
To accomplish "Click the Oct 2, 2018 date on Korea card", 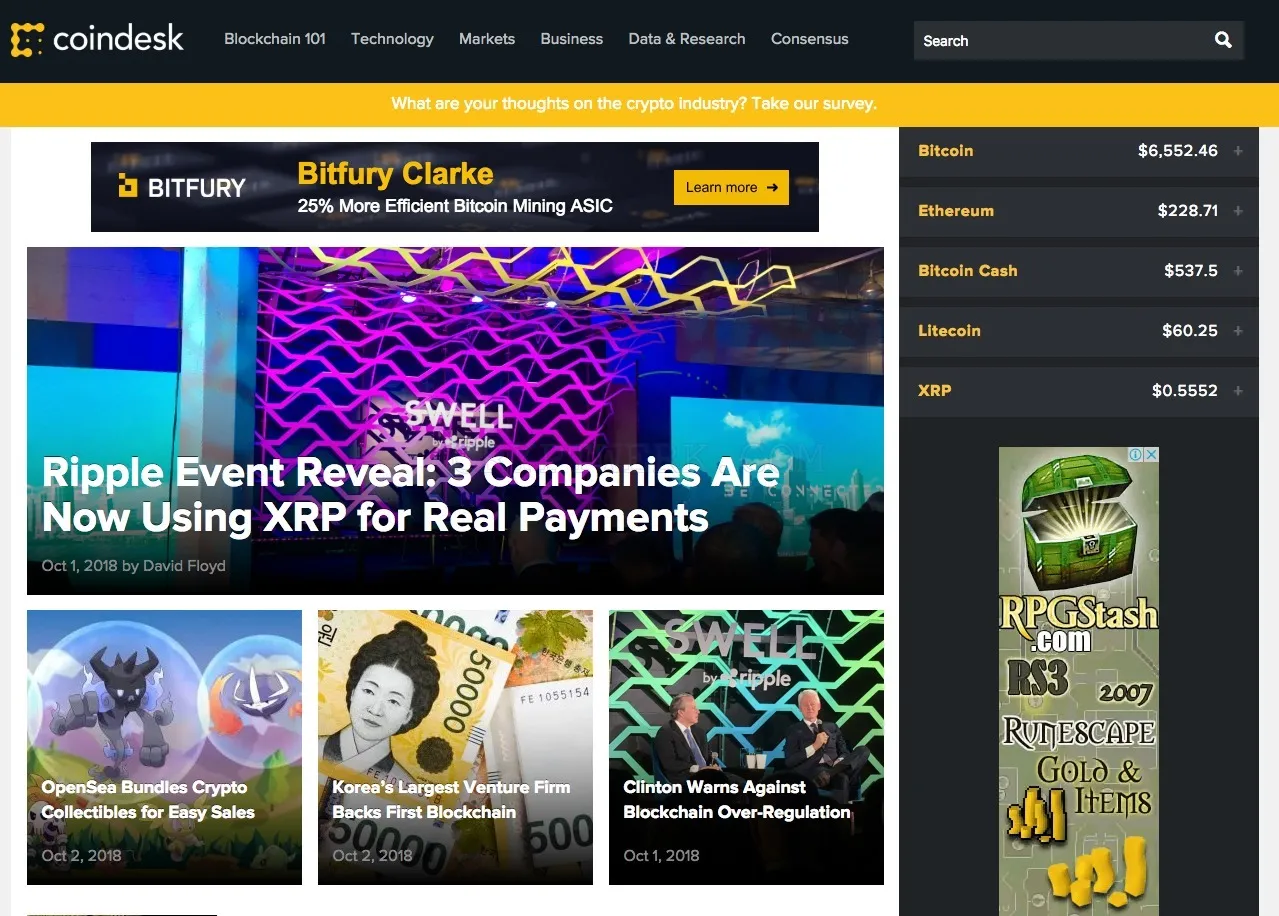I will 373,856.
